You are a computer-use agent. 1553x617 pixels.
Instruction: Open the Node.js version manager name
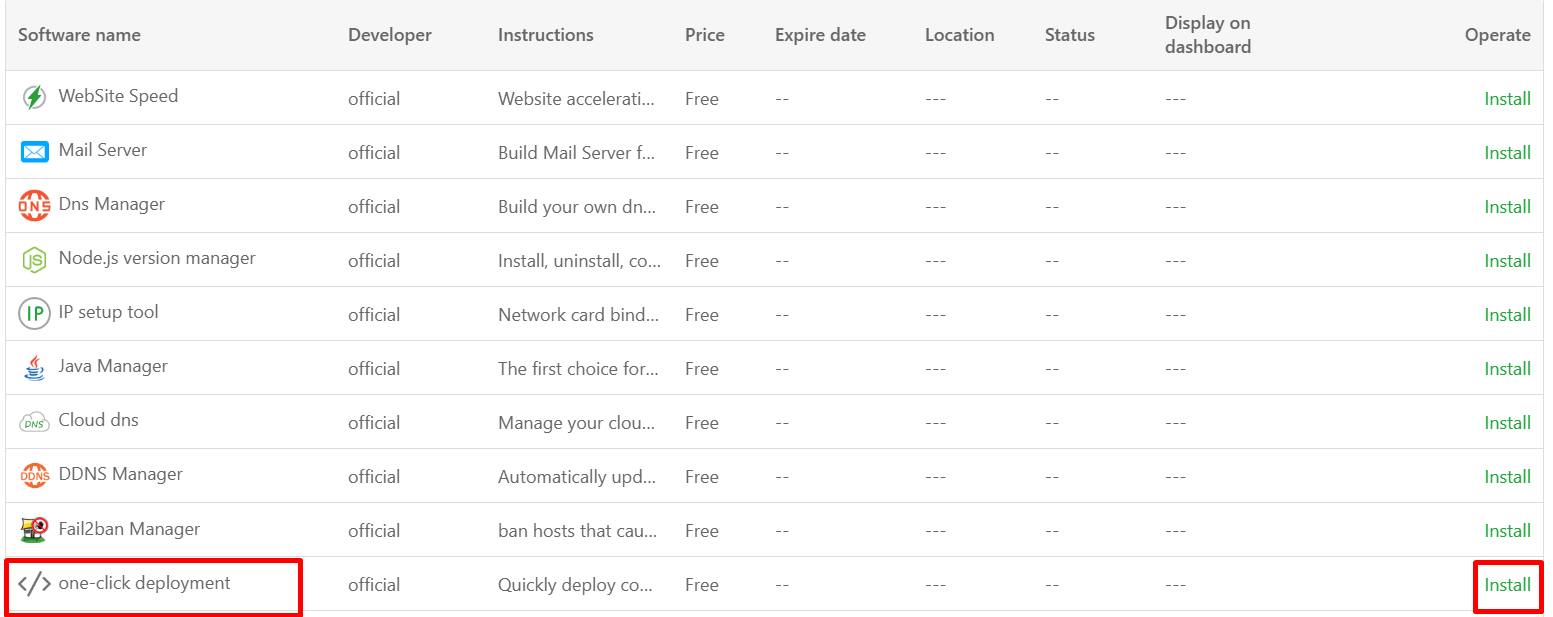tap(157, 258)
